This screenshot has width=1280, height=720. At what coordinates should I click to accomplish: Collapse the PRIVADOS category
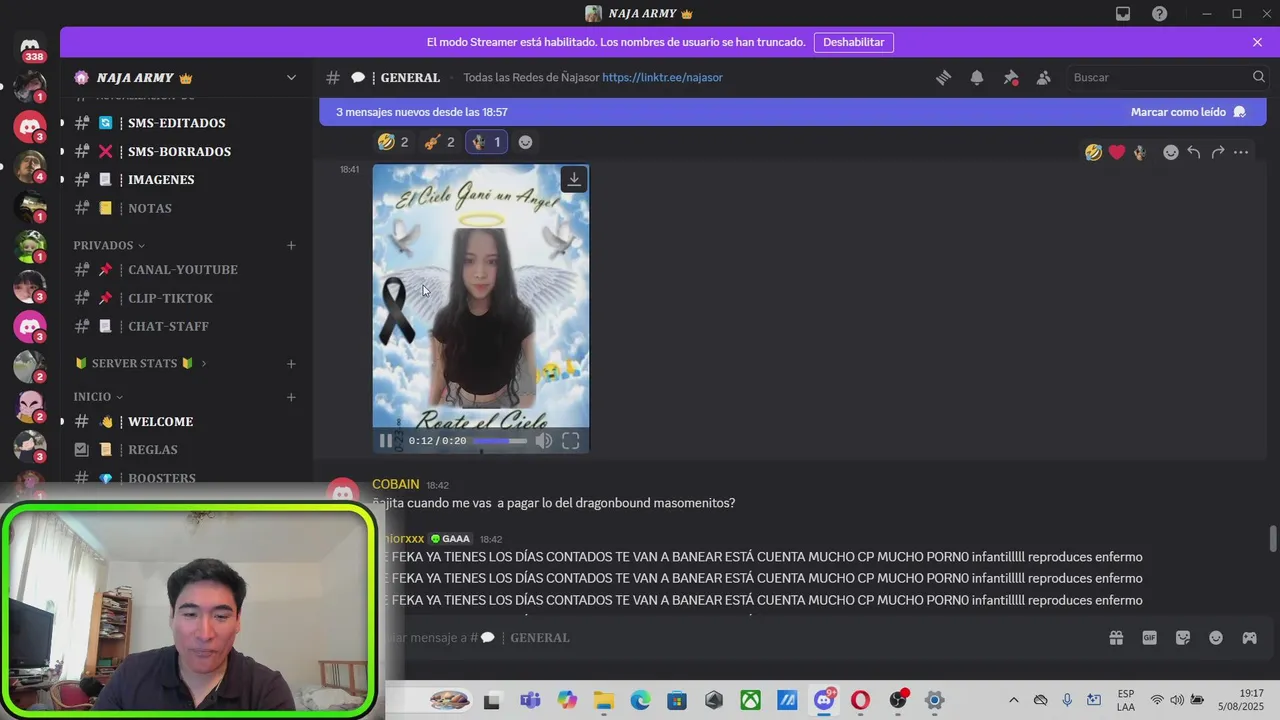(109, 245)
